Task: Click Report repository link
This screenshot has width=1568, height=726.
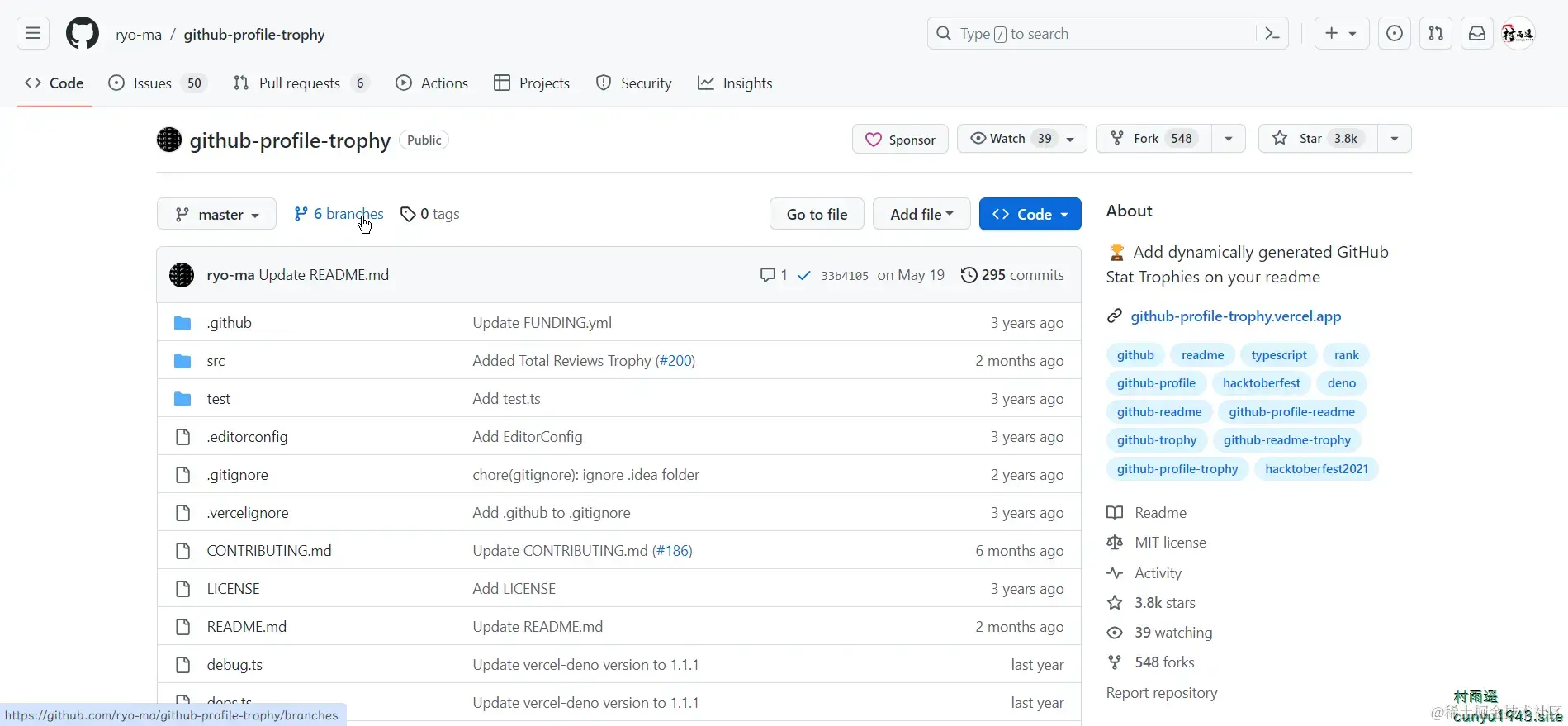Action: coord(1162,693)
